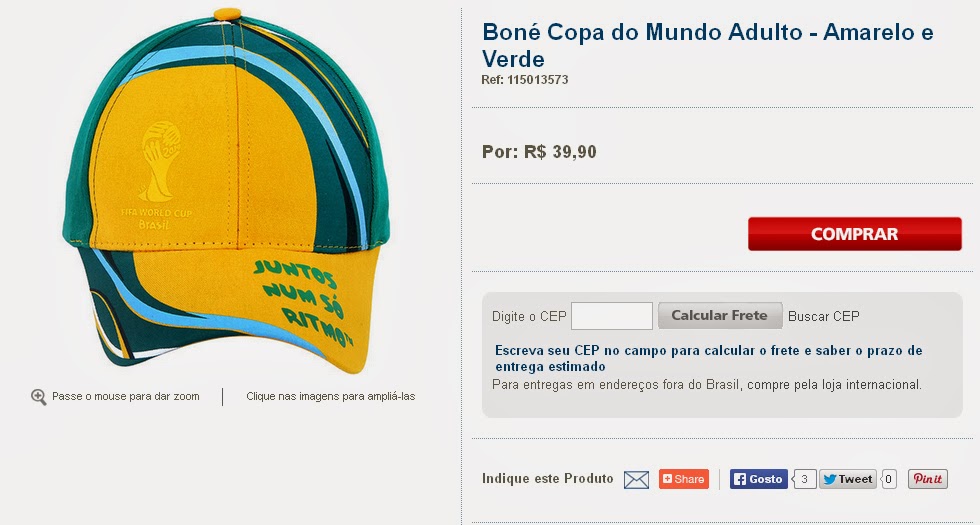The image size is (980, 525).
Task: Open the Buscar CEP link
Action: (x=824, y=316)
